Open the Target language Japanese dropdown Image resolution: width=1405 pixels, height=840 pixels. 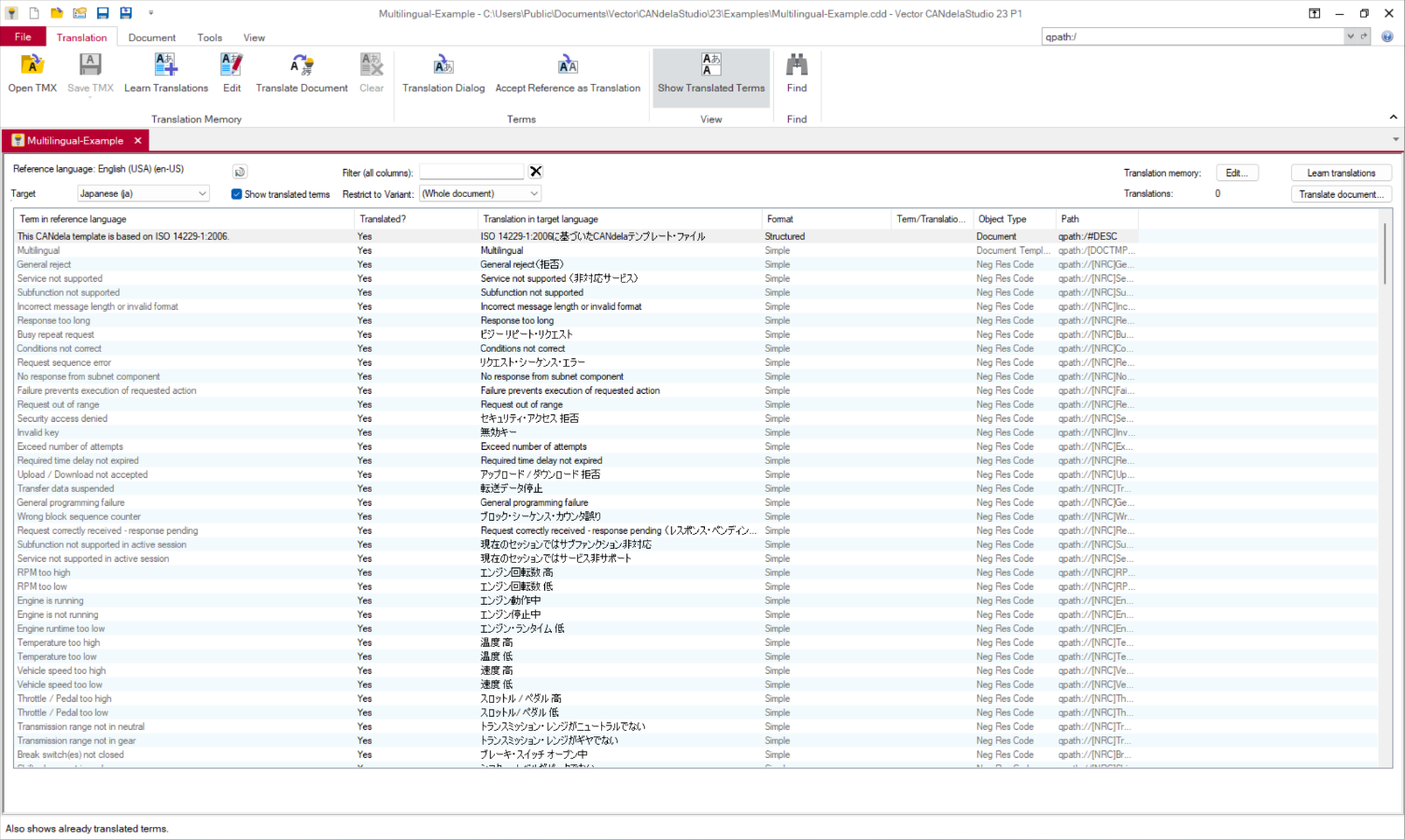tap(143, 193)
